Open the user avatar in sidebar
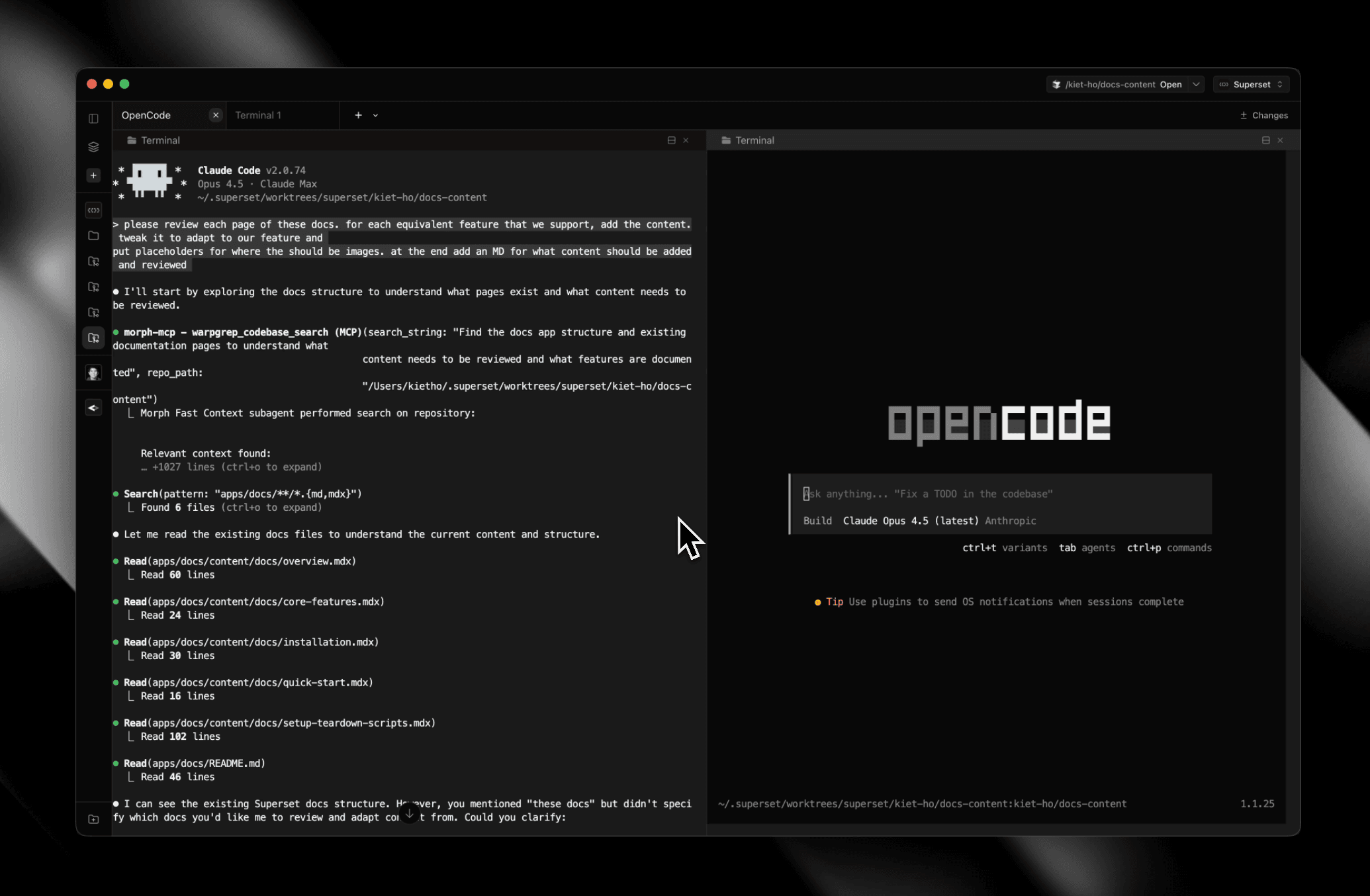 pyautogui.click(x=93, y=373)
